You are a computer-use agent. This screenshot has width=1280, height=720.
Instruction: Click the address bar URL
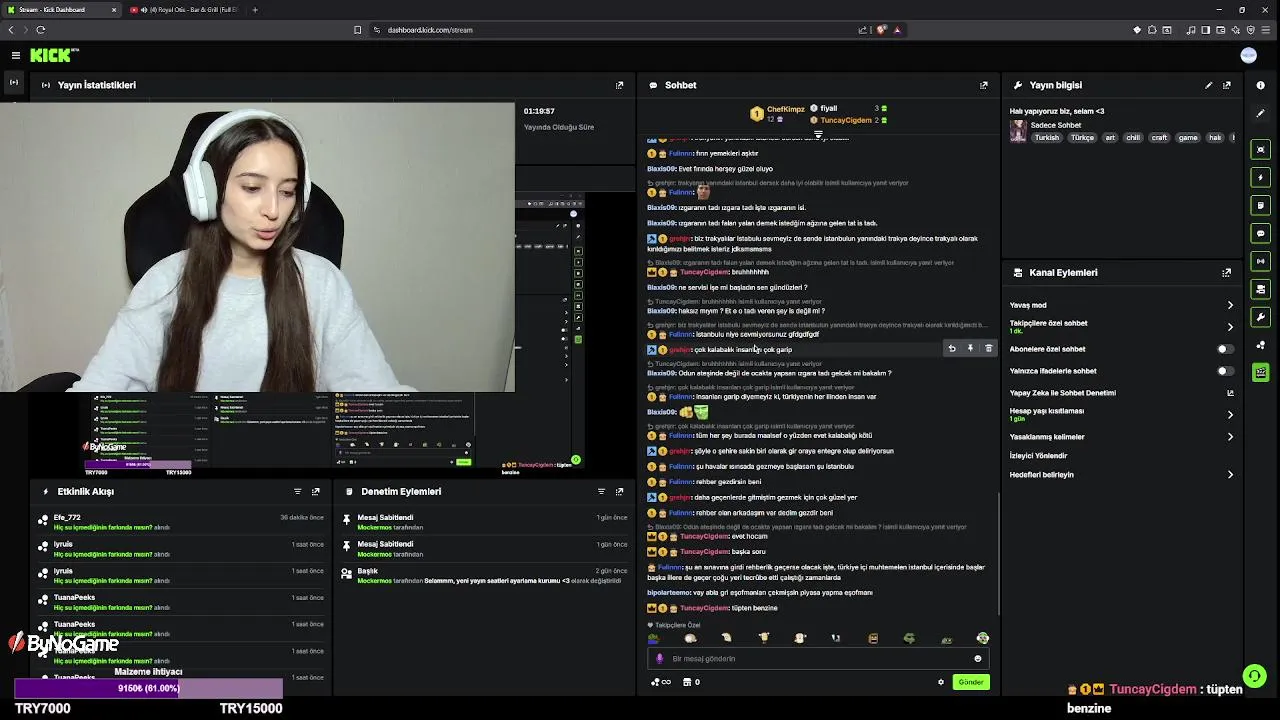click(430, 30)
